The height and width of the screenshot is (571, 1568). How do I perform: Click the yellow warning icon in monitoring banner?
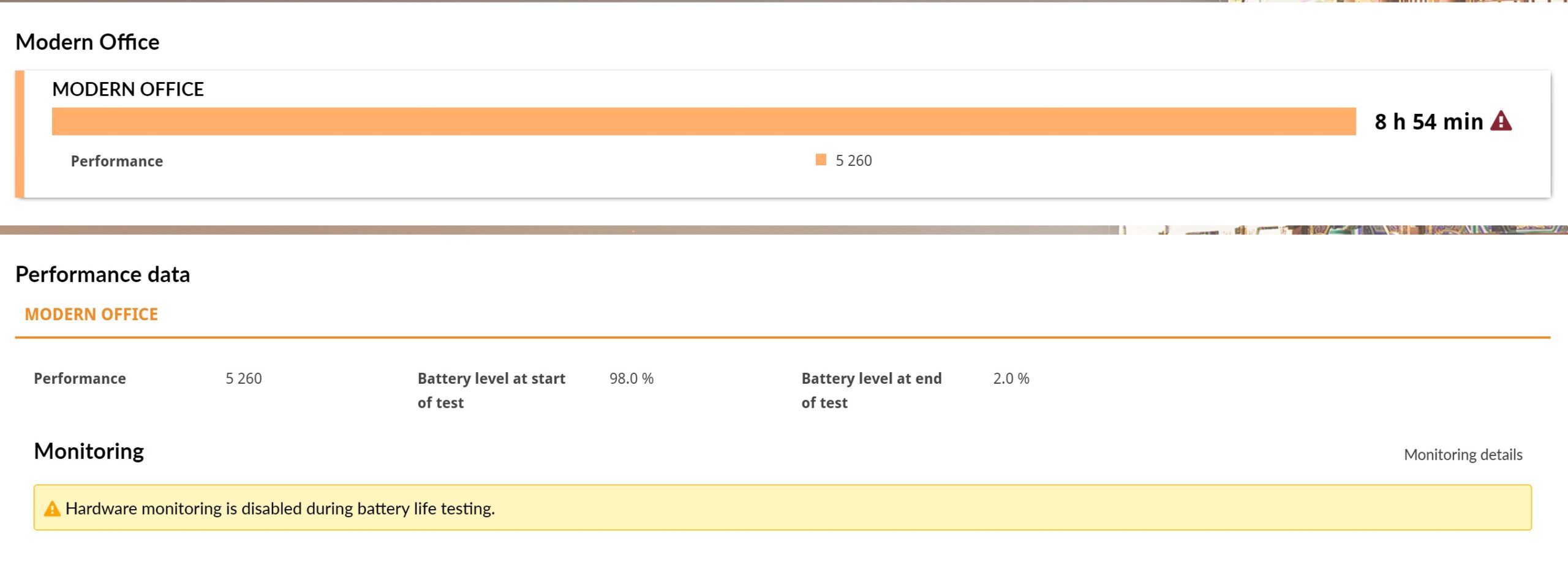point(52,509)
